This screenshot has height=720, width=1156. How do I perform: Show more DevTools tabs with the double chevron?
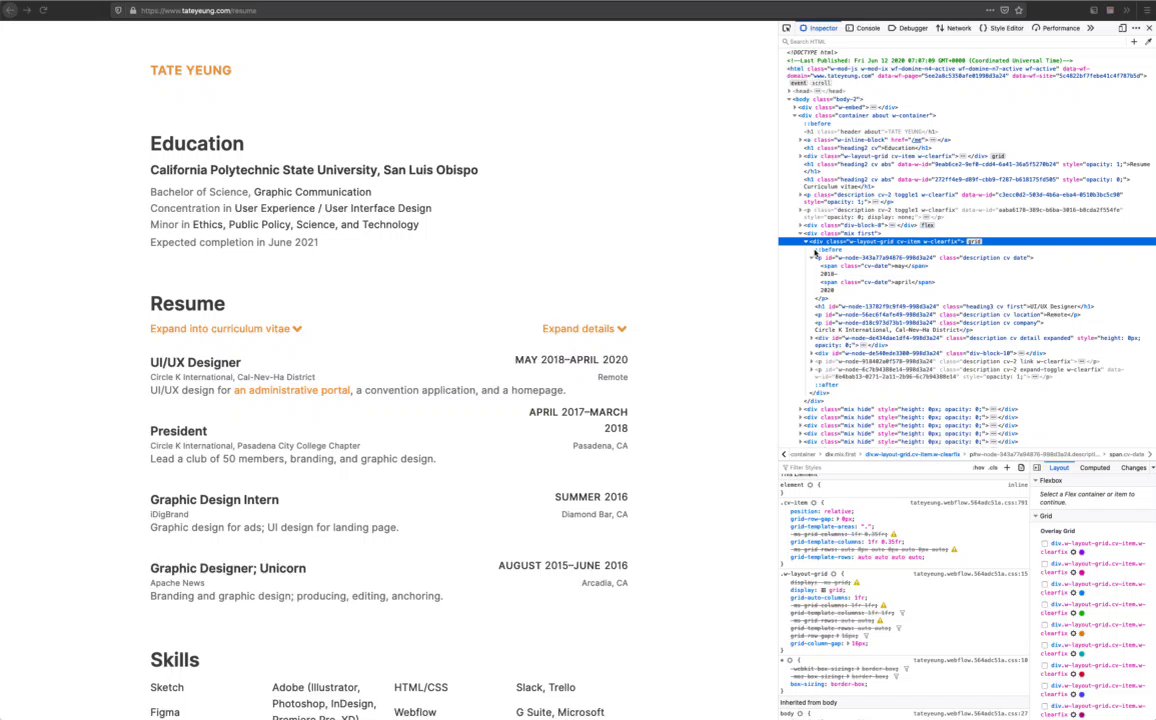[x=1090, y=28]
